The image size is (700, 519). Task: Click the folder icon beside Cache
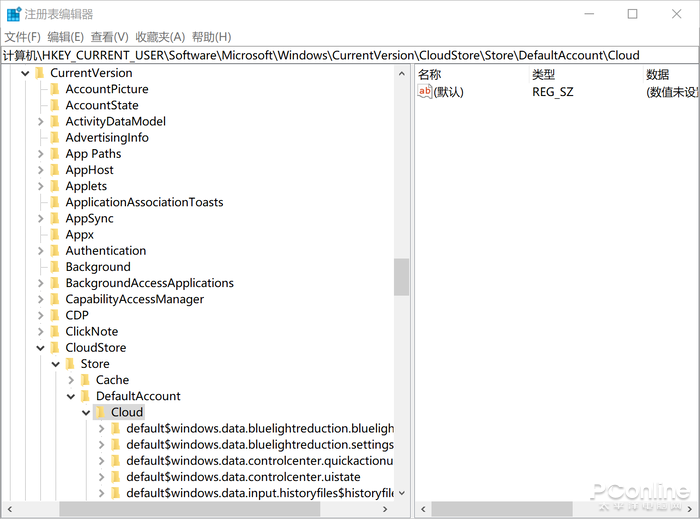pos(85,380)
